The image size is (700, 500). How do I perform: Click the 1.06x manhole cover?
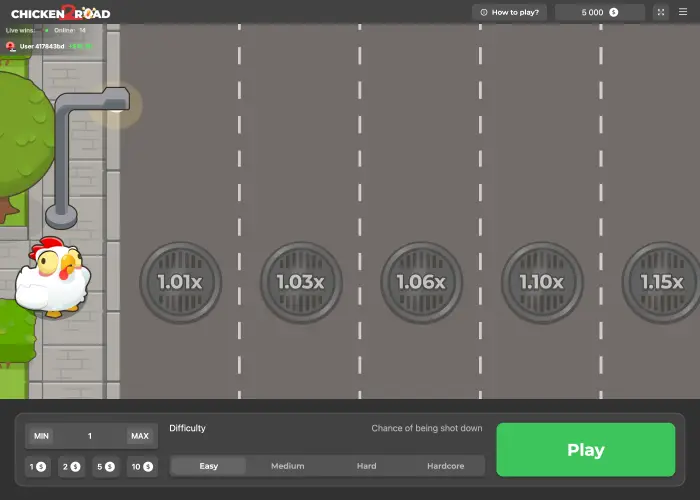pos(422,282)
